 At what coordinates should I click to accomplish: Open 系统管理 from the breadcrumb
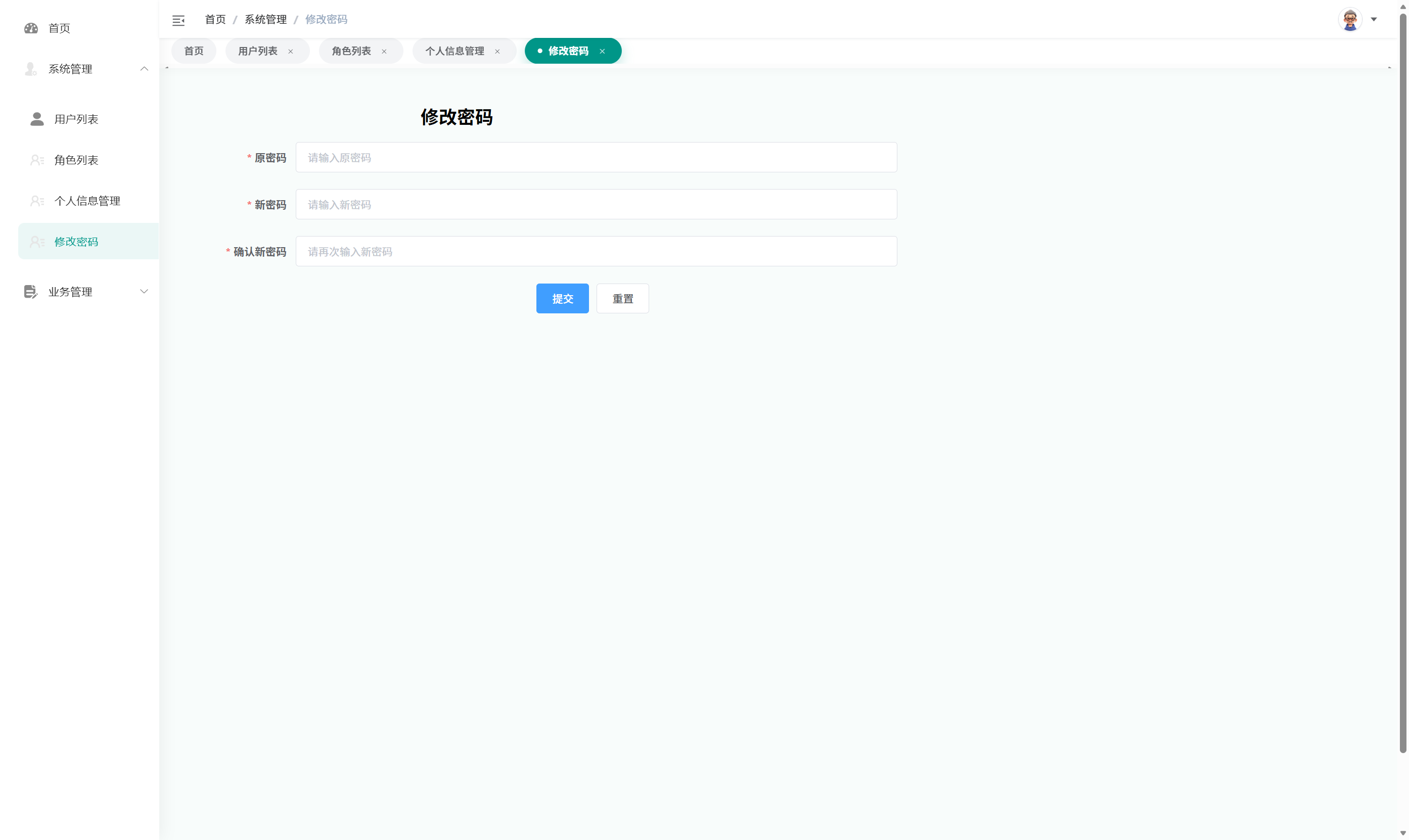265,19
